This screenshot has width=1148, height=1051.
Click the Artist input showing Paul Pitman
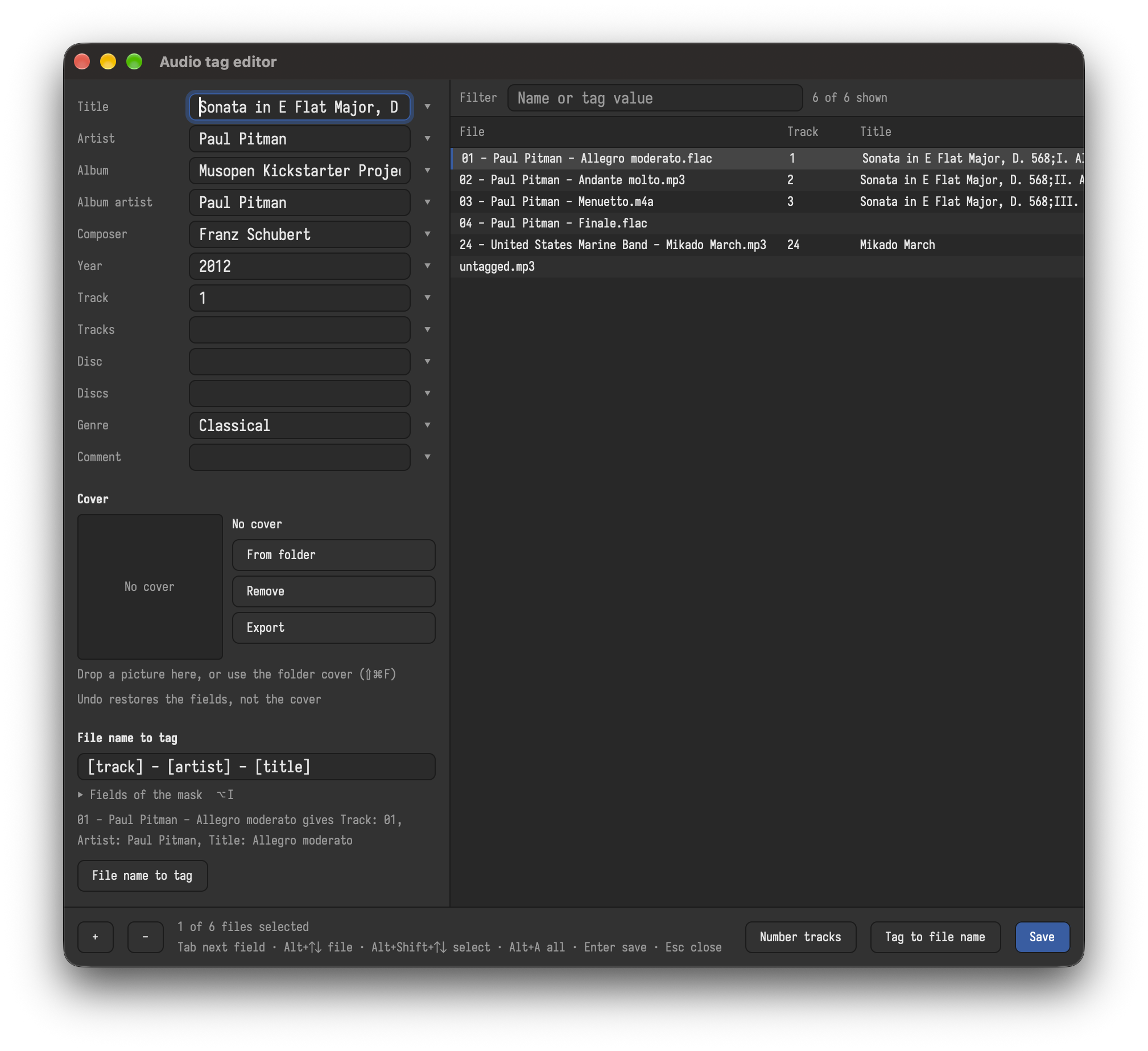click(x=300, y=139)
